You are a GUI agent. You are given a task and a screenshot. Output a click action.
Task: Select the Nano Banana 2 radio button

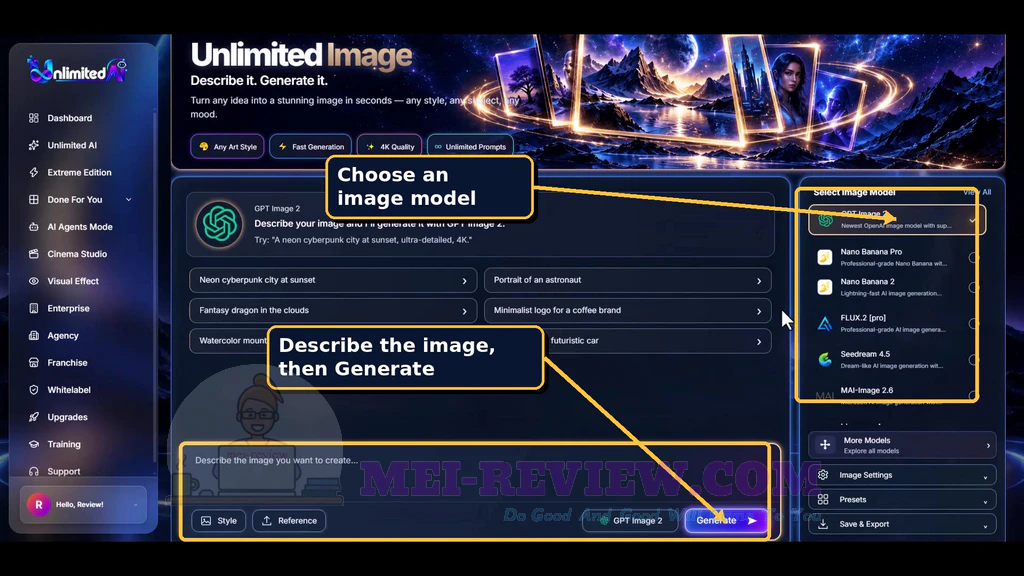(x=974, y=287)
